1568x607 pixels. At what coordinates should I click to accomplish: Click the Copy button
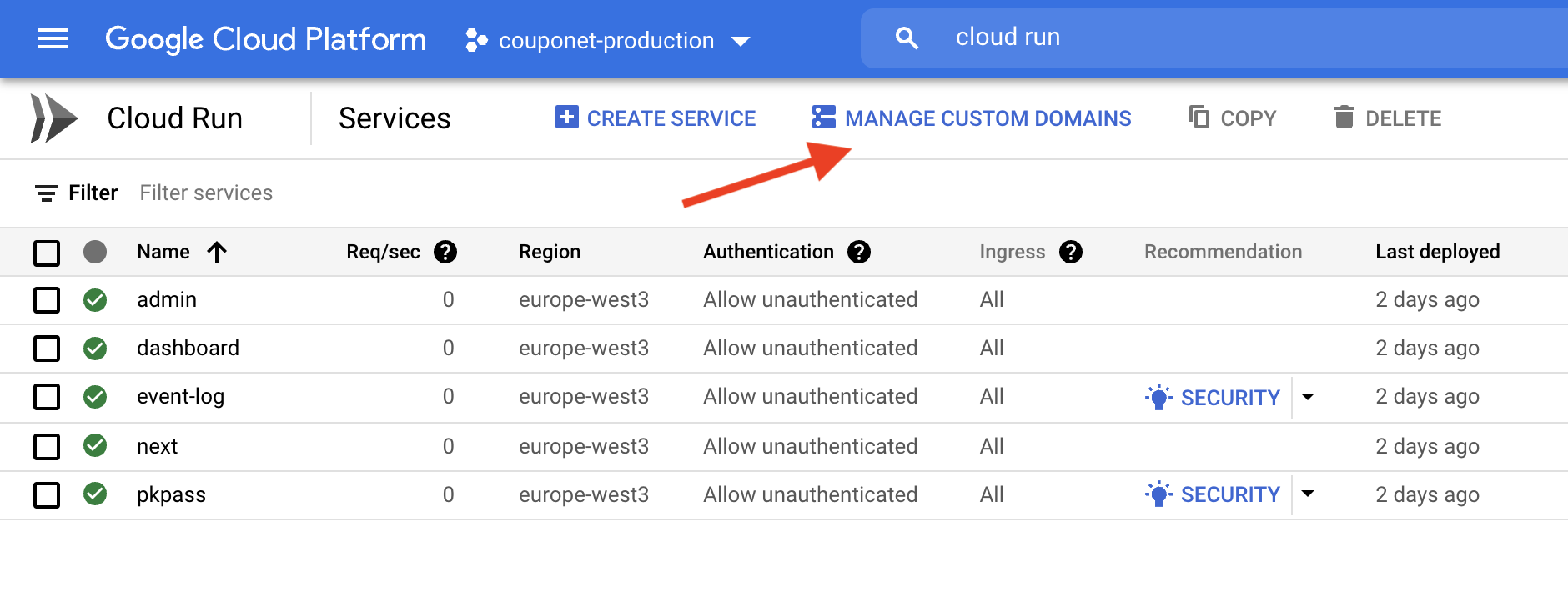(1233, 118)
